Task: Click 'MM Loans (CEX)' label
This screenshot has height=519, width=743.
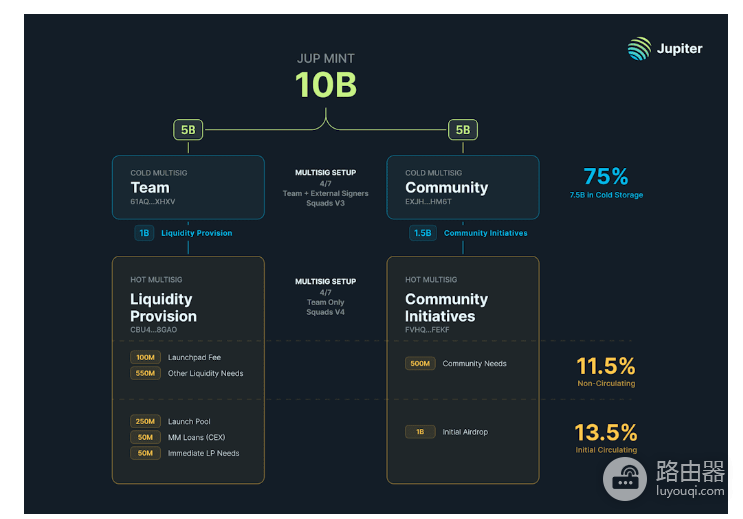Action: click(x=197, y=437)
